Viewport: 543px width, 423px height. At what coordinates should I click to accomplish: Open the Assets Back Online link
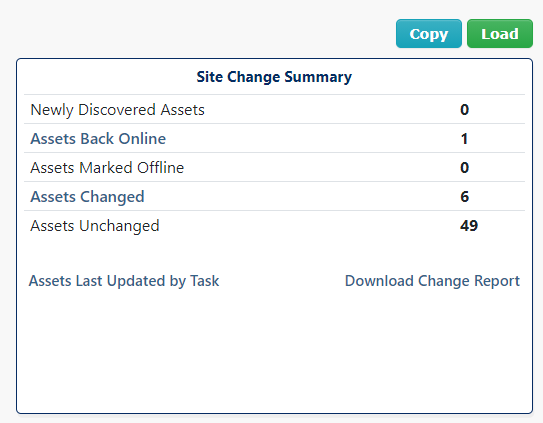click(x=98, y=139)
